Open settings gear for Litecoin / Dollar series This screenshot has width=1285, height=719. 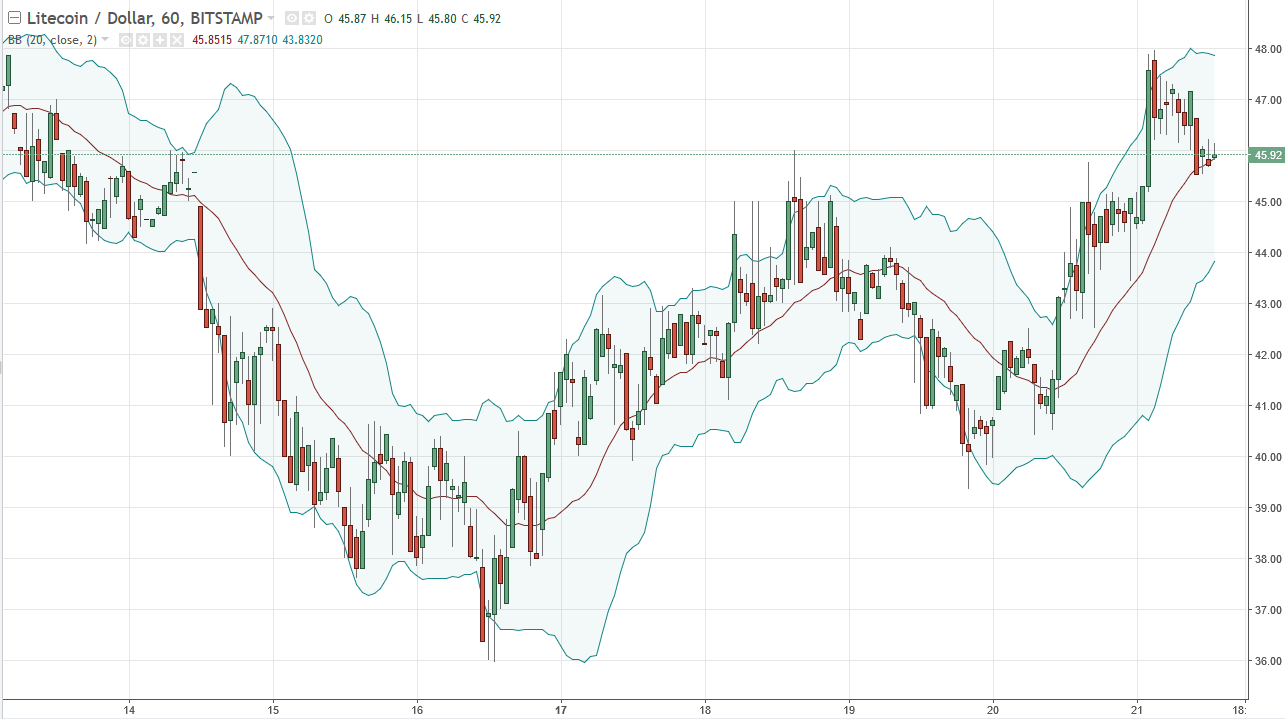(x=309, y=18)
